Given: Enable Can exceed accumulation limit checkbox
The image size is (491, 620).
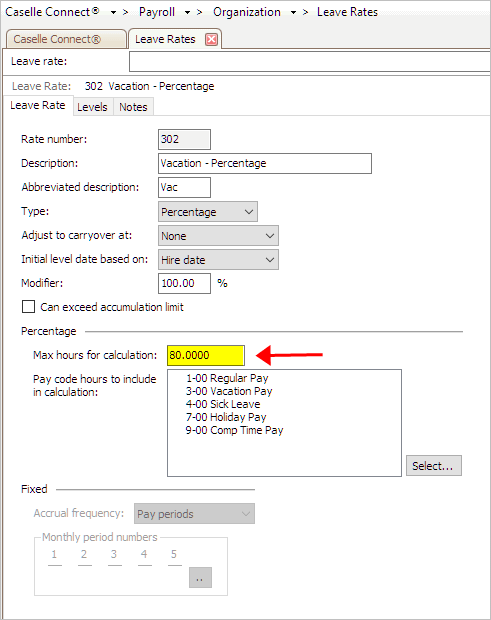Looking at the screenshot, I should point(28,307).
